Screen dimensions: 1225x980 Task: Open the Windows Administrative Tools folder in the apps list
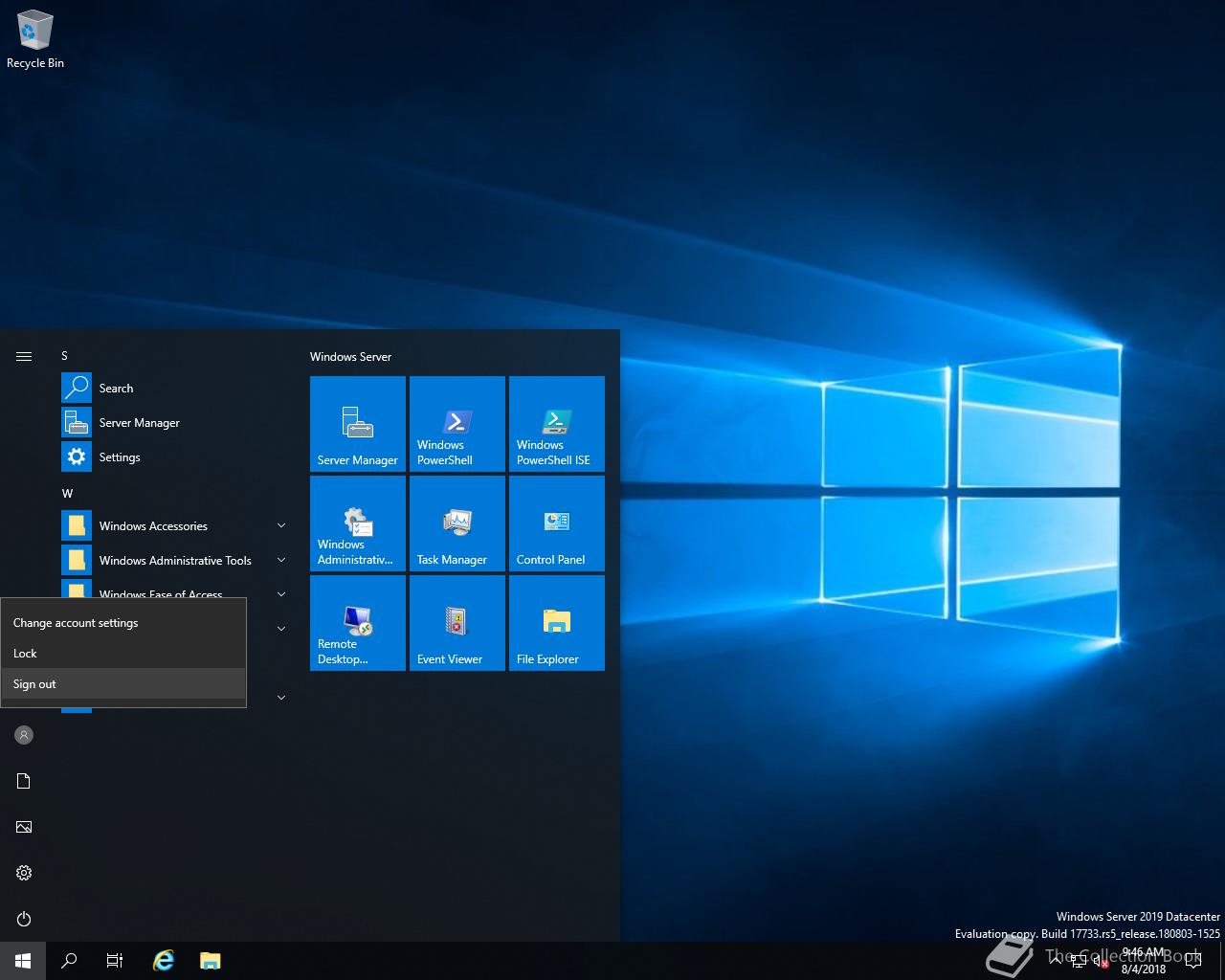[x=176, y=560]
